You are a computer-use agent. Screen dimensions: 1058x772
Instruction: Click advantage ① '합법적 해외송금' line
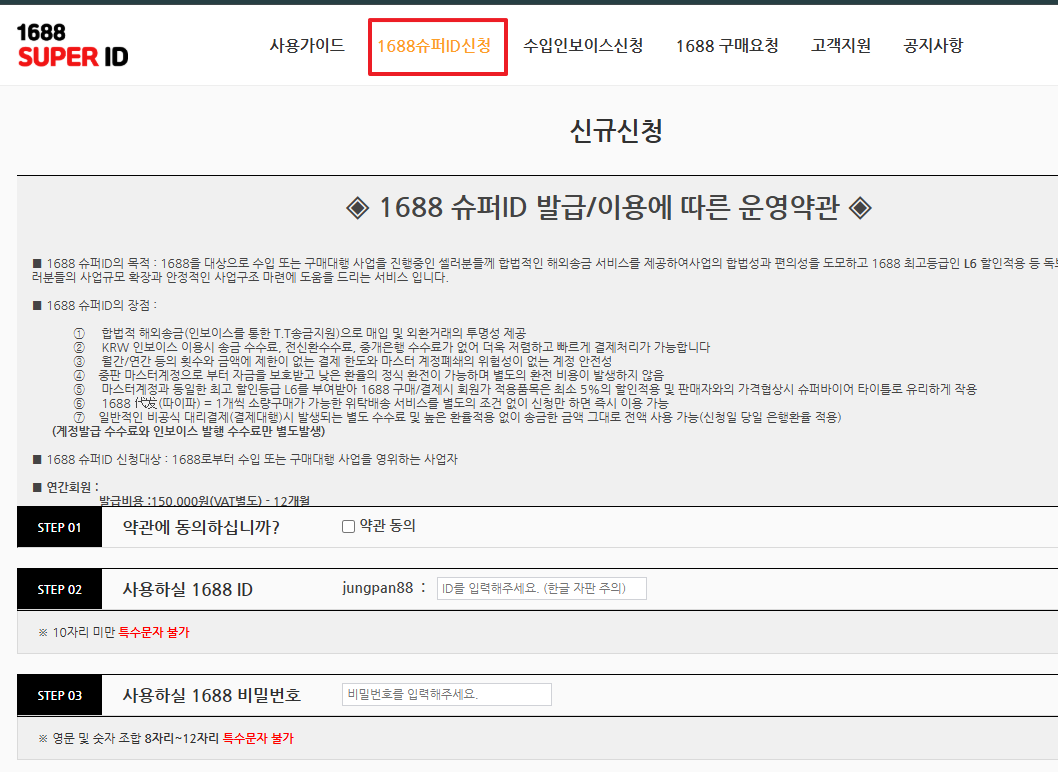tap(300, 333)
